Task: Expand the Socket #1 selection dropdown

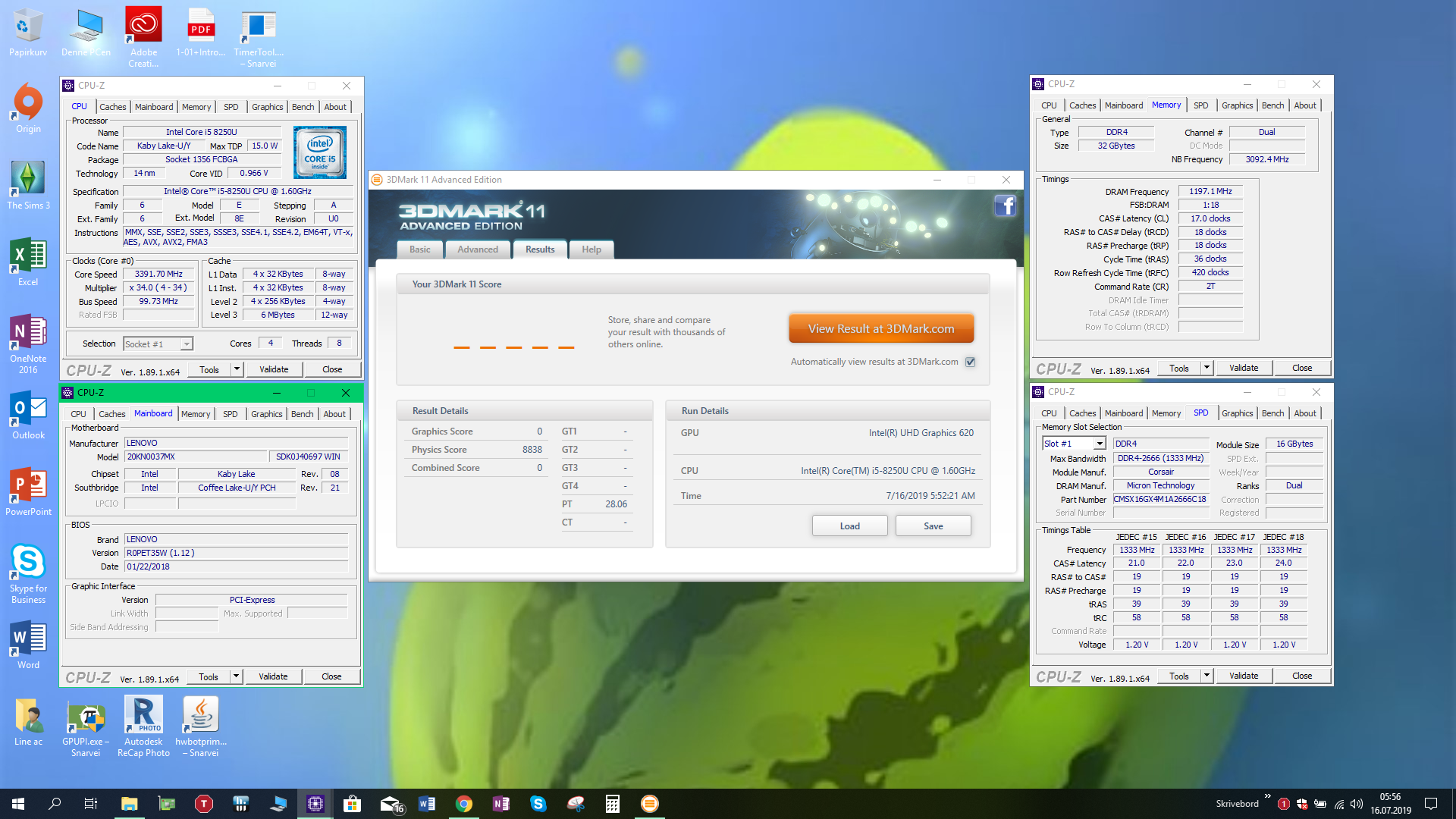Action: click(x=186, y=344)
